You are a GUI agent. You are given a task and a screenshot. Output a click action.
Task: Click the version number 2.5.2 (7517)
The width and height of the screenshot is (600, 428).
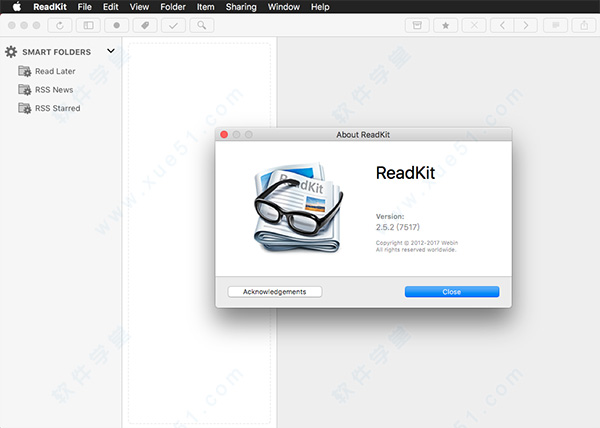click(x=398, y=227)
